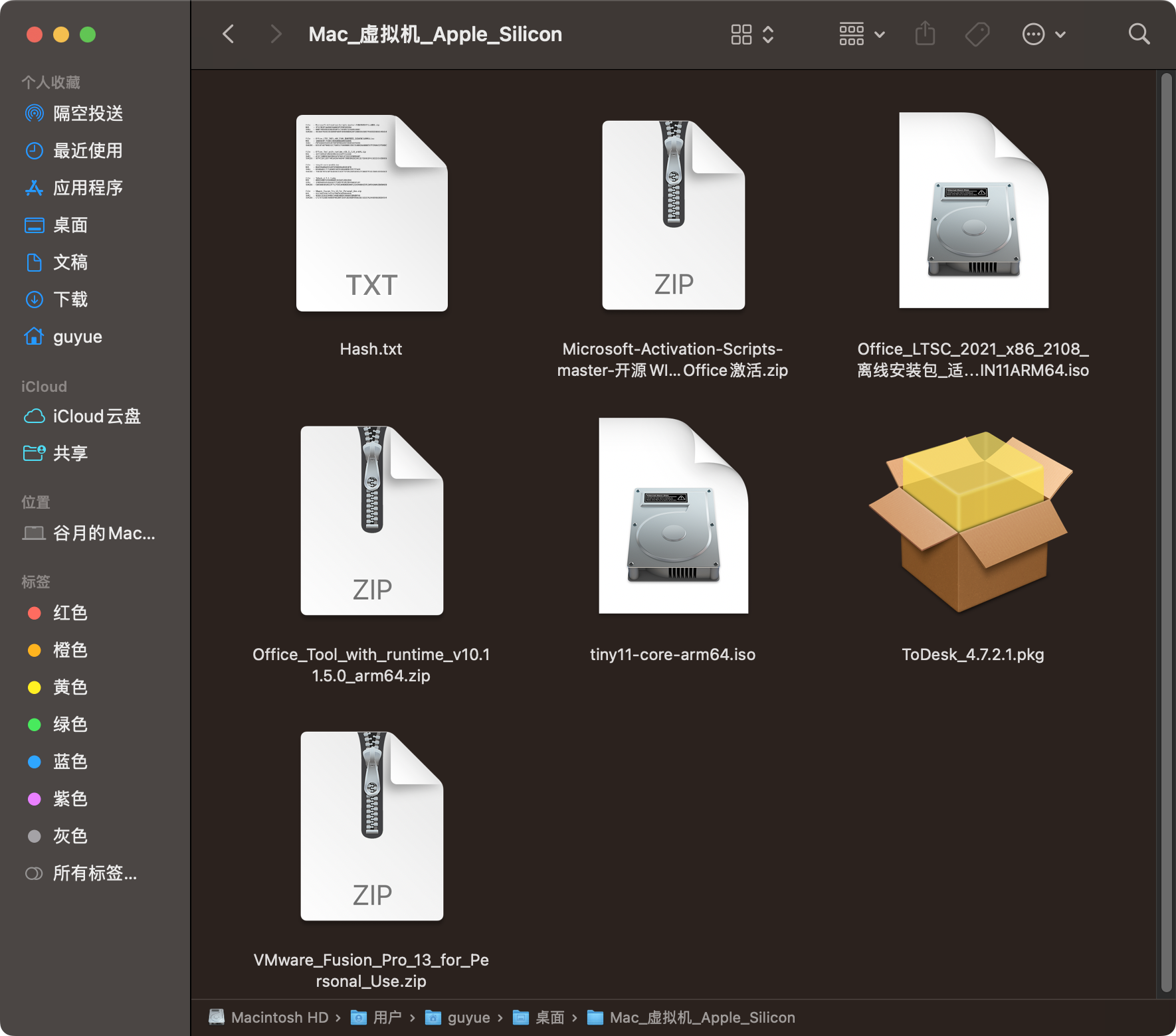This screenshot has width=1176, height=1036.
Task: Switch to icon grid view button
Action: 741,34
